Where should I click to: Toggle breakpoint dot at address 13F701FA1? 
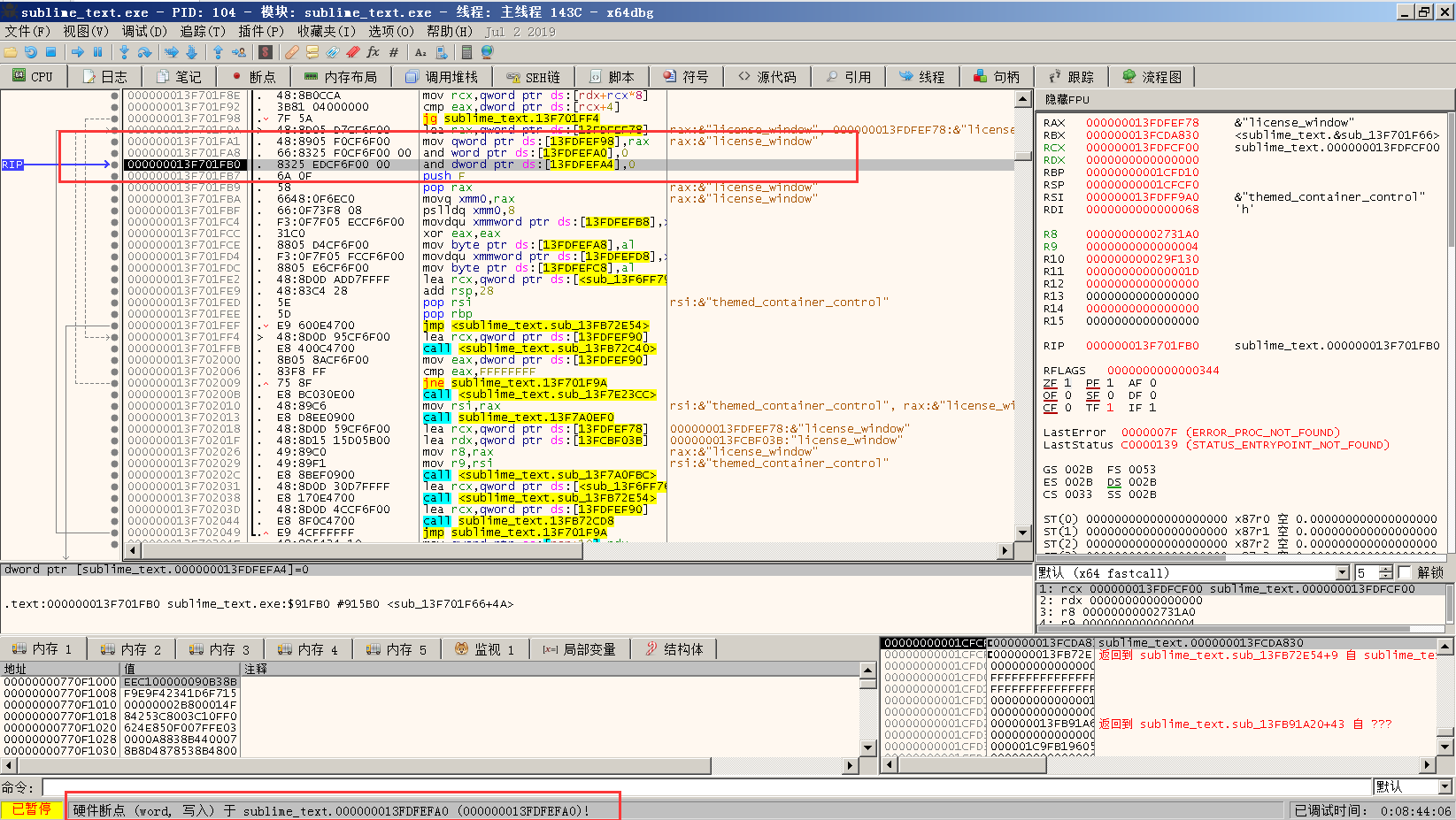tap(115, 142)
